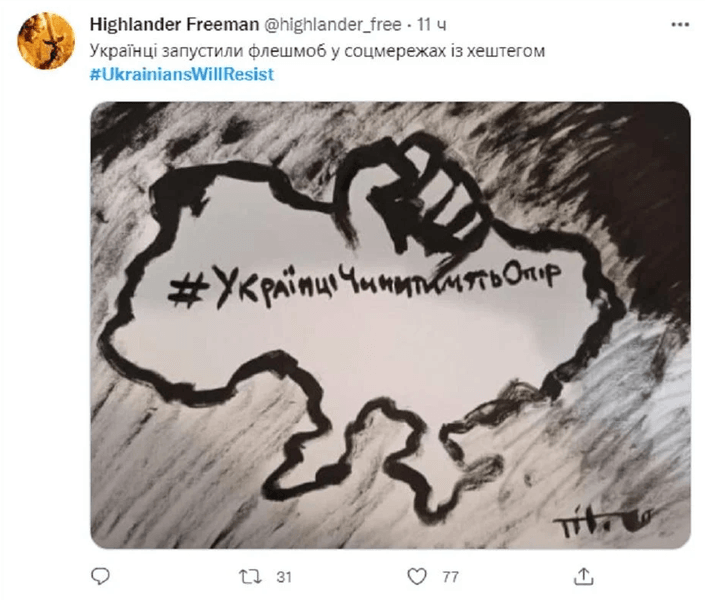
Task: Click the tweet text about the flashmob
Action: coord(317,51)
